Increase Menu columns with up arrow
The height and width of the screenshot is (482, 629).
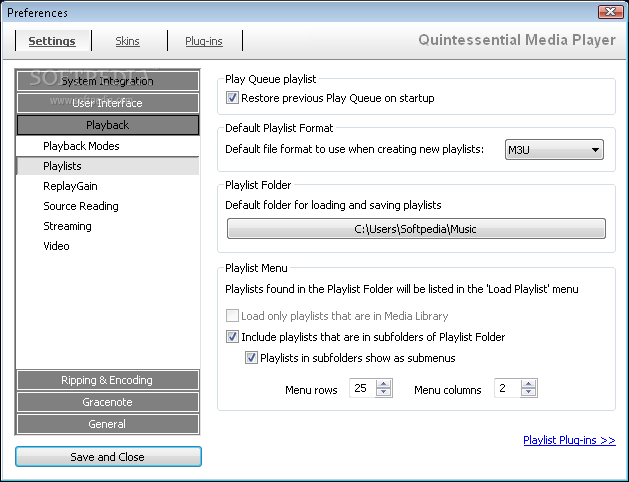point(528,384)
